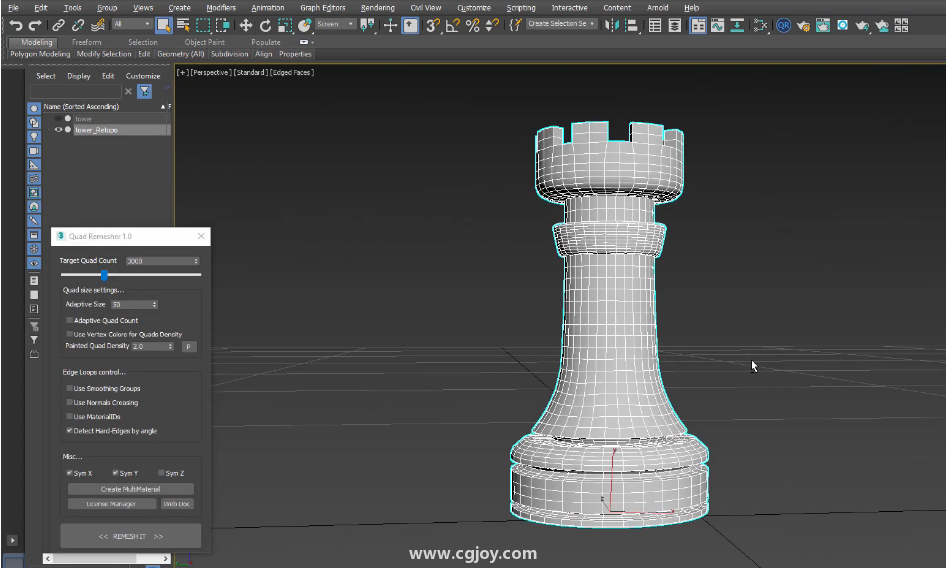Click the blue QR Quad Remesher icon
Image resolution: width=946 pixels, height=568 pixels.
click(x=783, y=25)
